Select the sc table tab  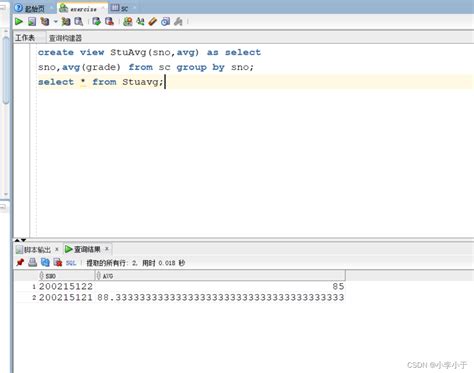(120, 8)
